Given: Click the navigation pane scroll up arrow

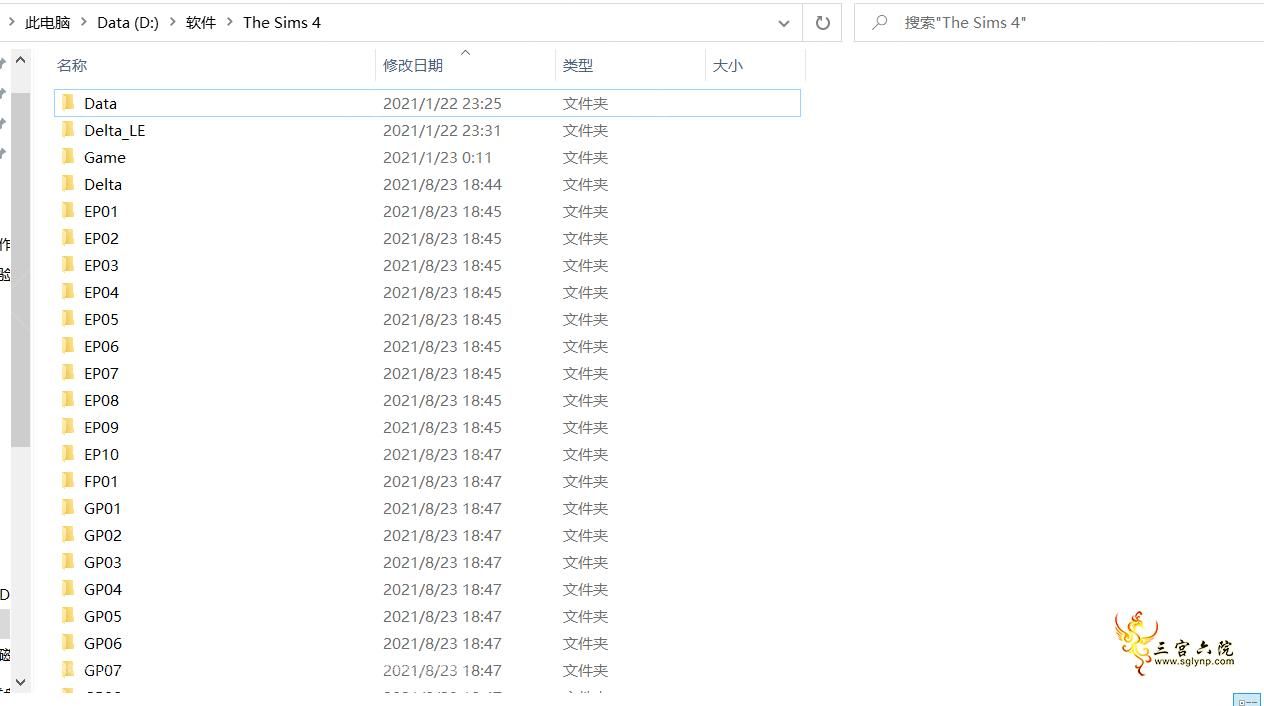Looking at the screenshot, I should click(21, 60).
